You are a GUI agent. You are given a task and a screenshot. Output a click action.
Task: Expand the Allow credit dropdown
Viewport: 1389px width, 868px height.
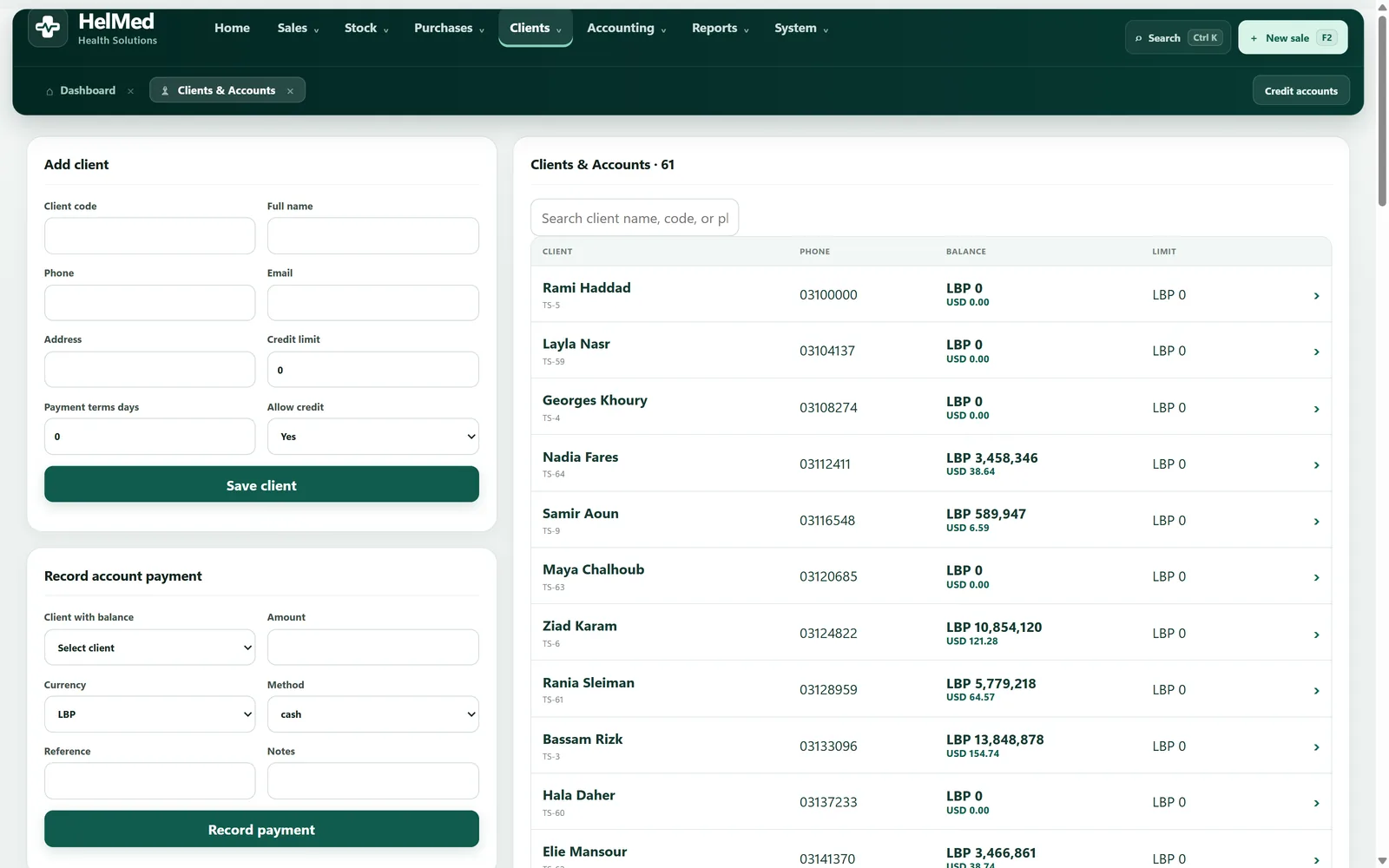[x=372, y=437]
